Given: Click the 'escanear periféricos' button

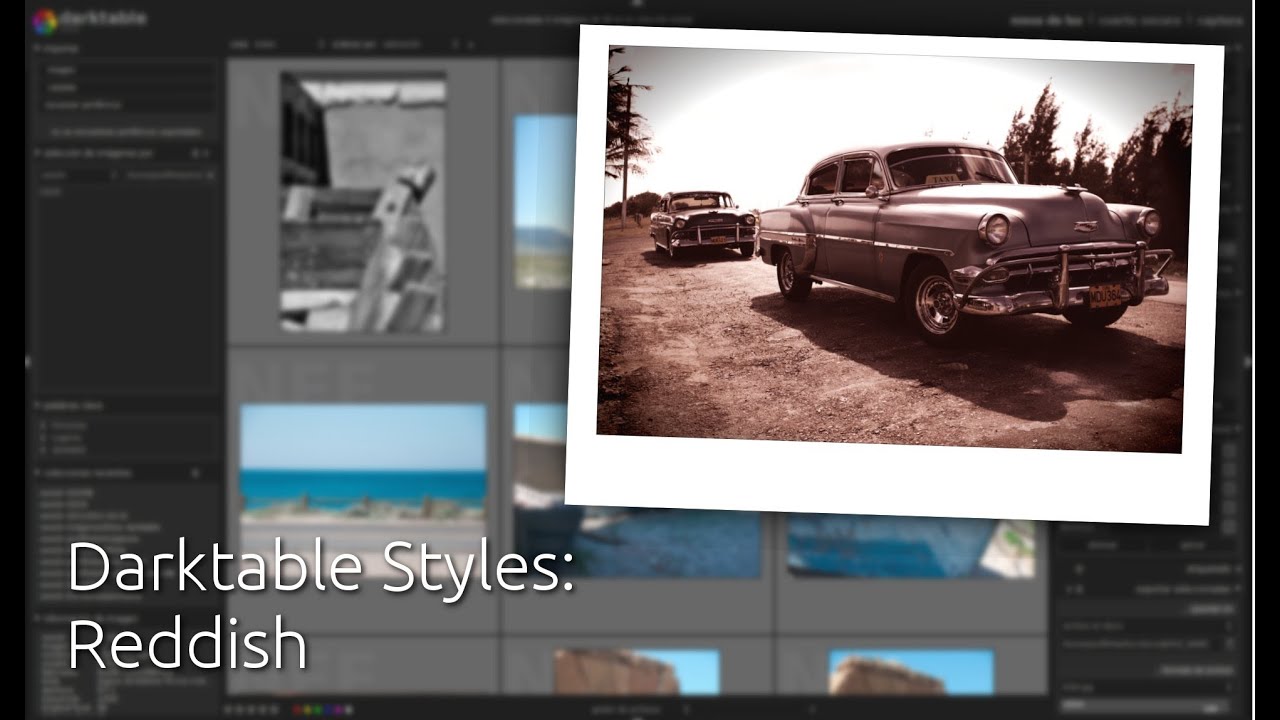Looking at the screenshot, I should tap(127, 104).
